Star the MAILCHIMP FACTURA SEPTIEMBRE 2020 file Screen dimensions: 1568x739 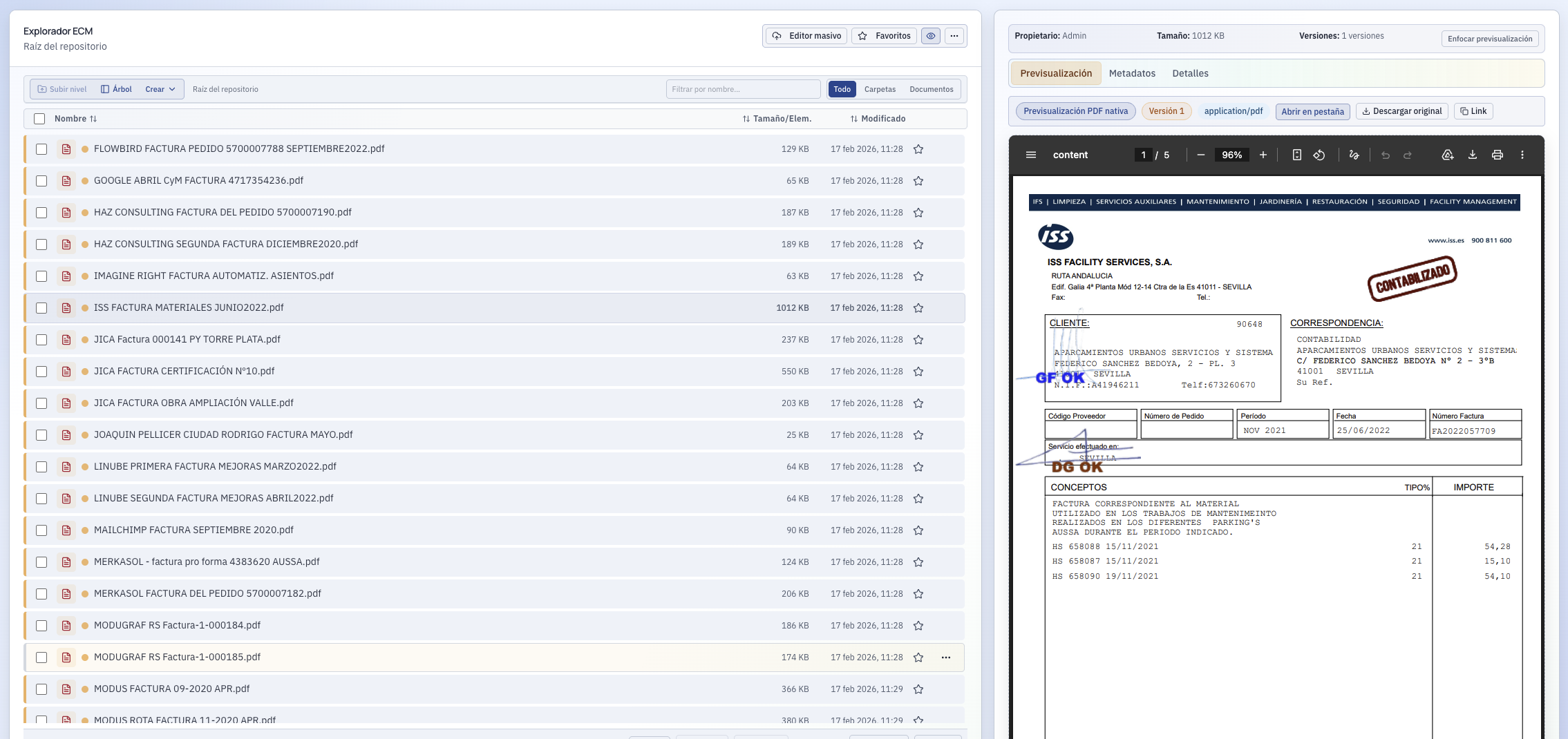[918, 530]
